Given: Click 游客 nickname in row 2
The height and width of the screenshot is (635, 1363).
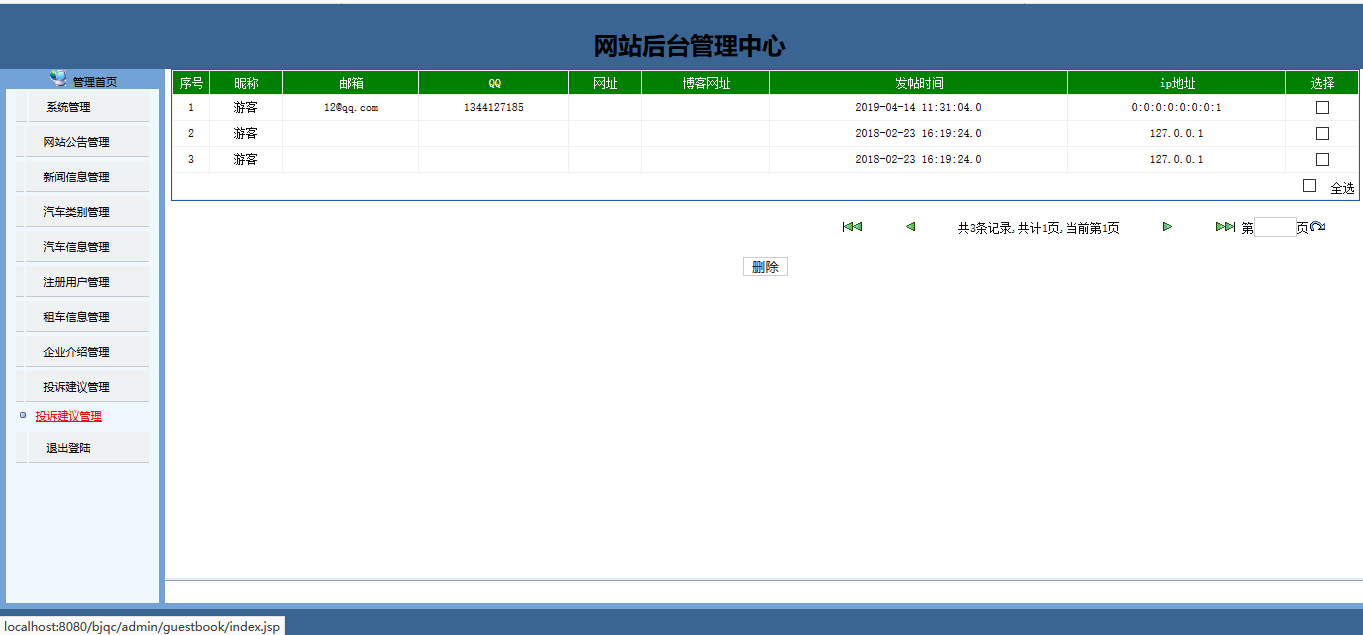Looking at the screenshot, I should [x=246, y=133].
